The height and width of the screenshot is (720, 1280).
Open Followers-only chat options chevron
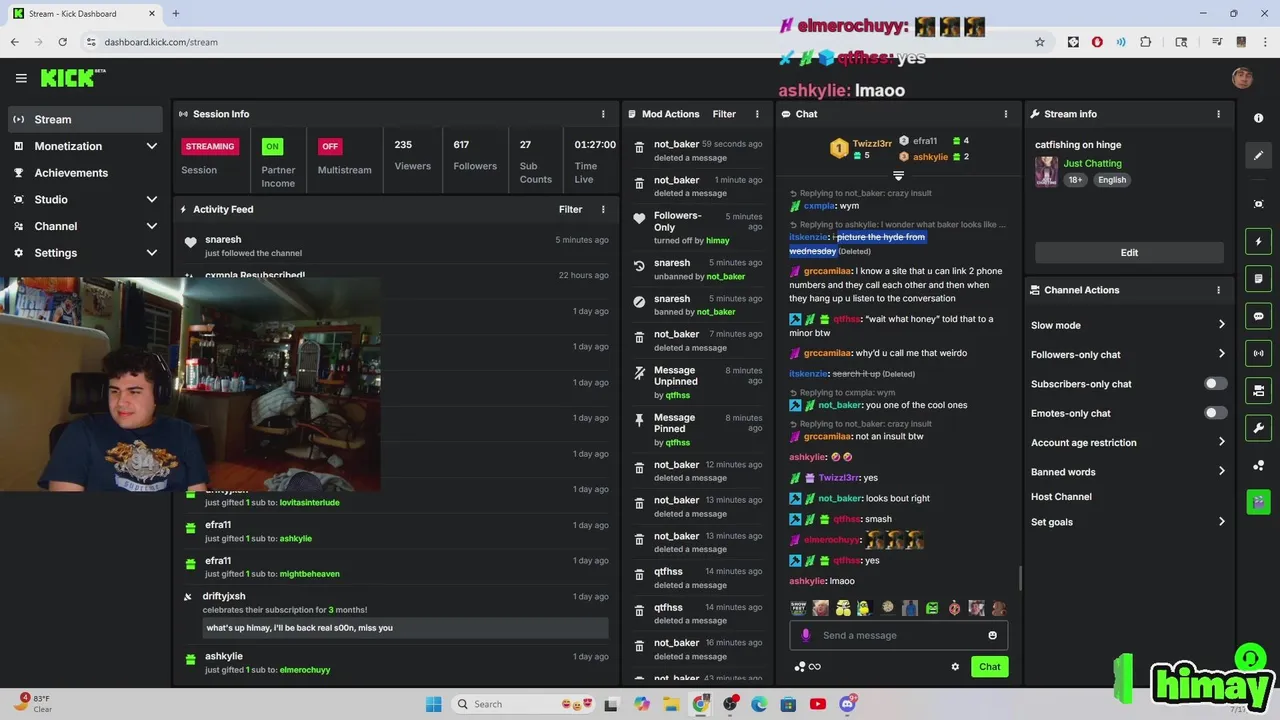[1221, 354]
